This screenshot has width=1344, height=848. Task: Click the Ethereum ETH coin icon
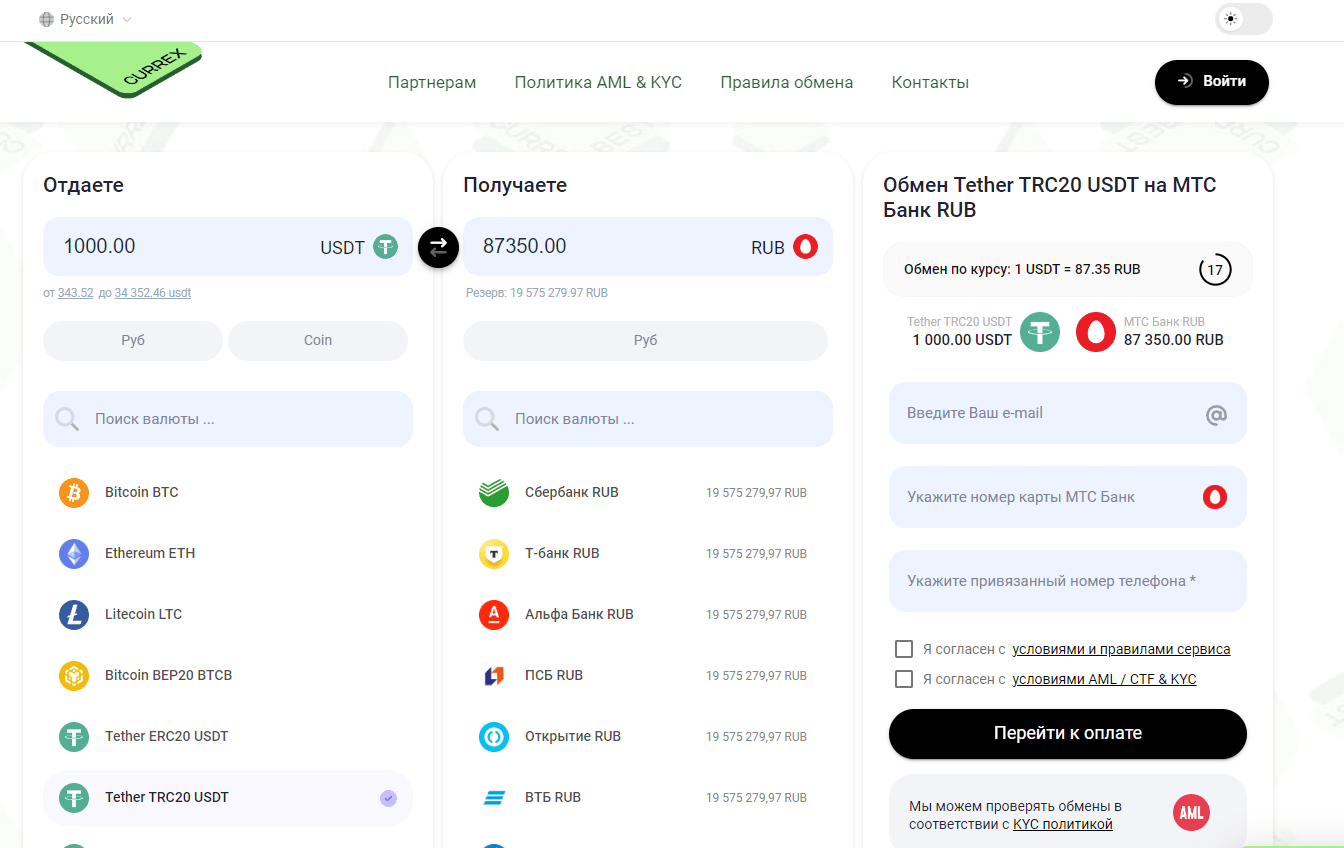click(74, 553)
